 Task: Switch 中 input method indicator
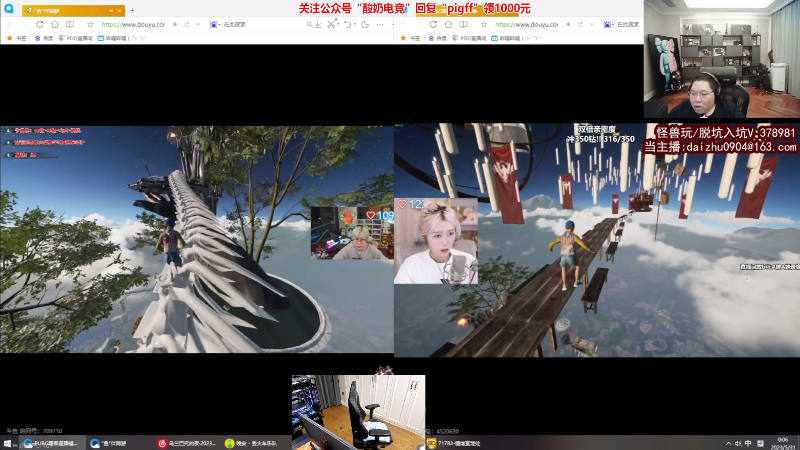click(x=748, y=443)
